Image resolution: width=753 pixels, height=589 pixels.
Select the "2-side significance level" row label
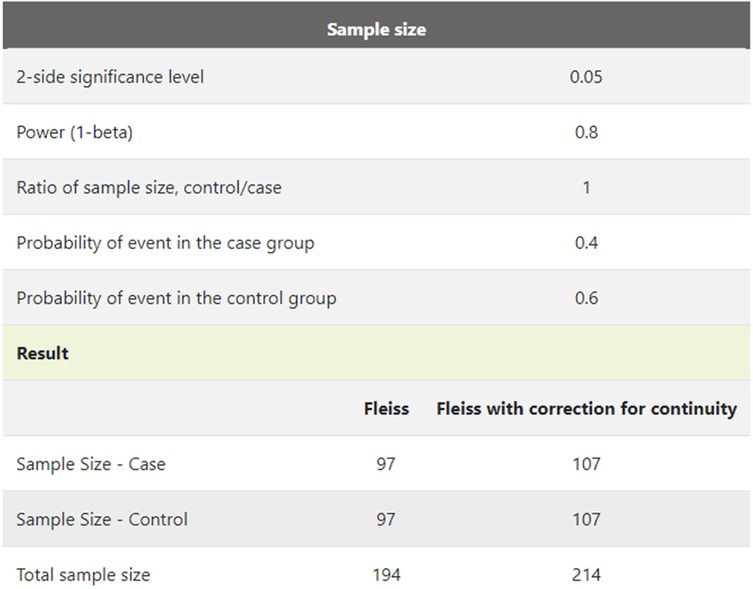(x=110, y=77)
